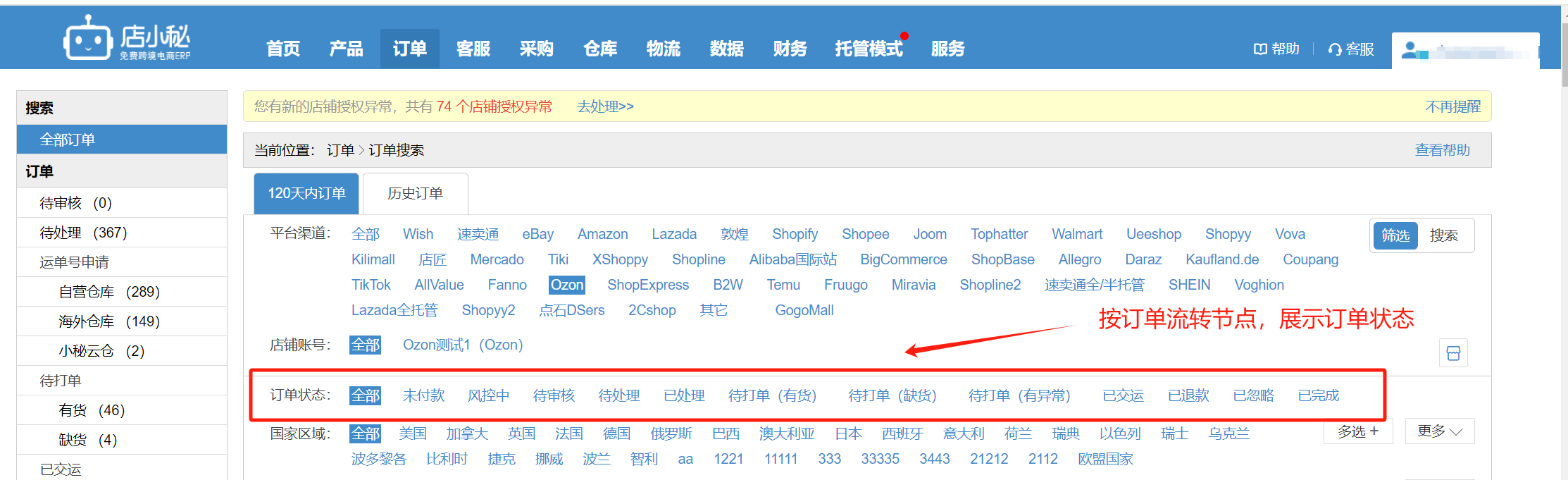Open 有货 (46) in sidebar

122,410
